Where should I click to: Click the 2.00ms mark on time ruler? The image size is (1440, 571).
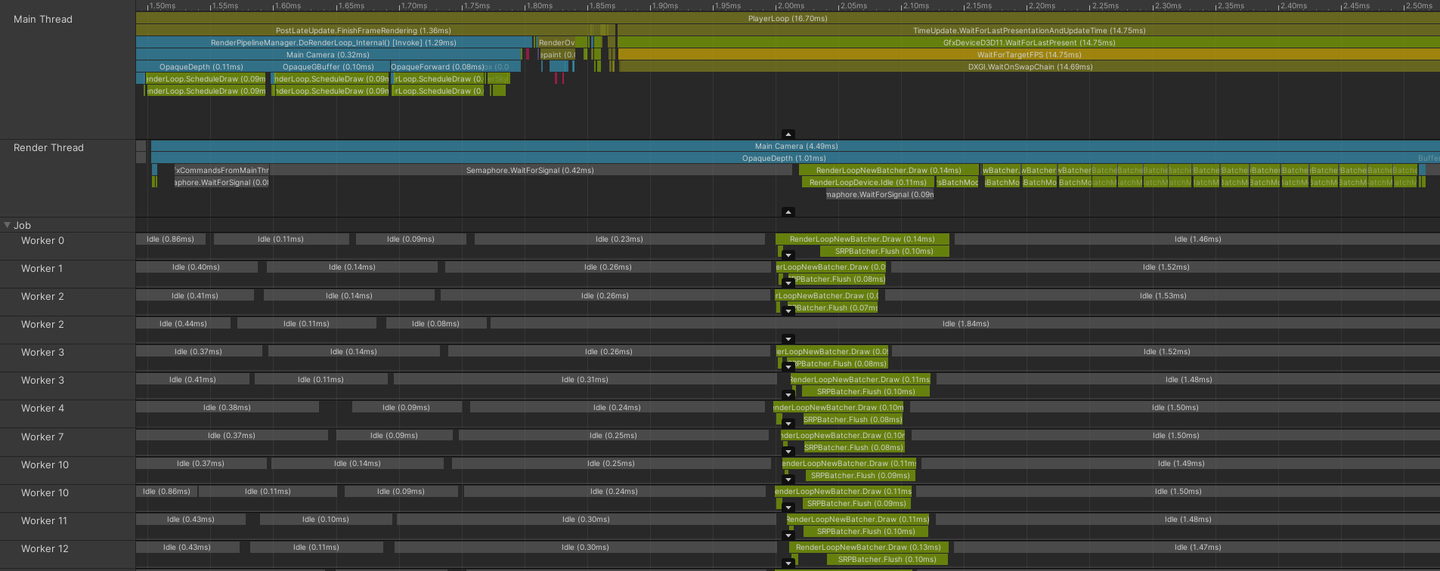pos(789,6)
